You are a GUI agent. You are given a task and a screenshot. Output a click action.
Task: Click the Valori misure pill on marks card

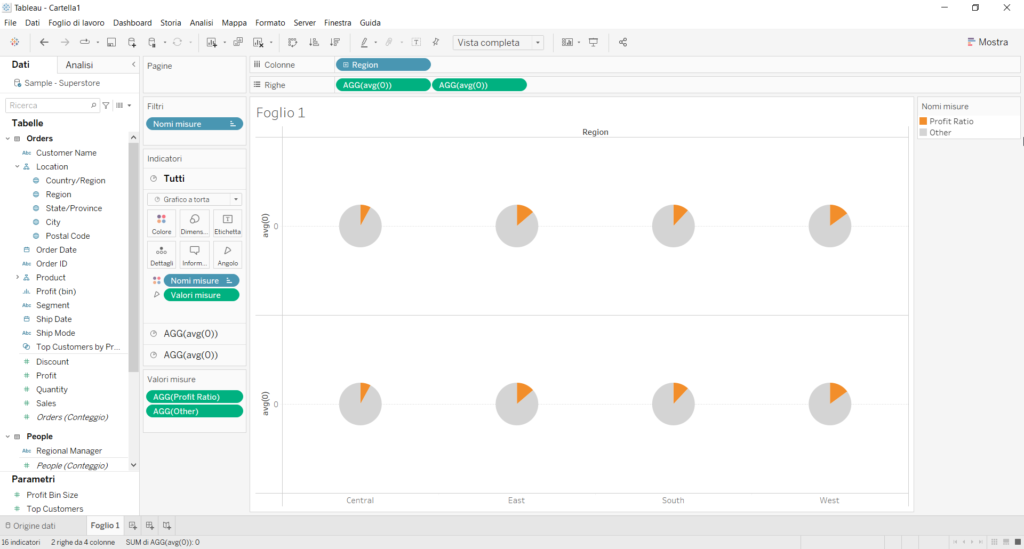pyautogui.click(x=201, y=295)
